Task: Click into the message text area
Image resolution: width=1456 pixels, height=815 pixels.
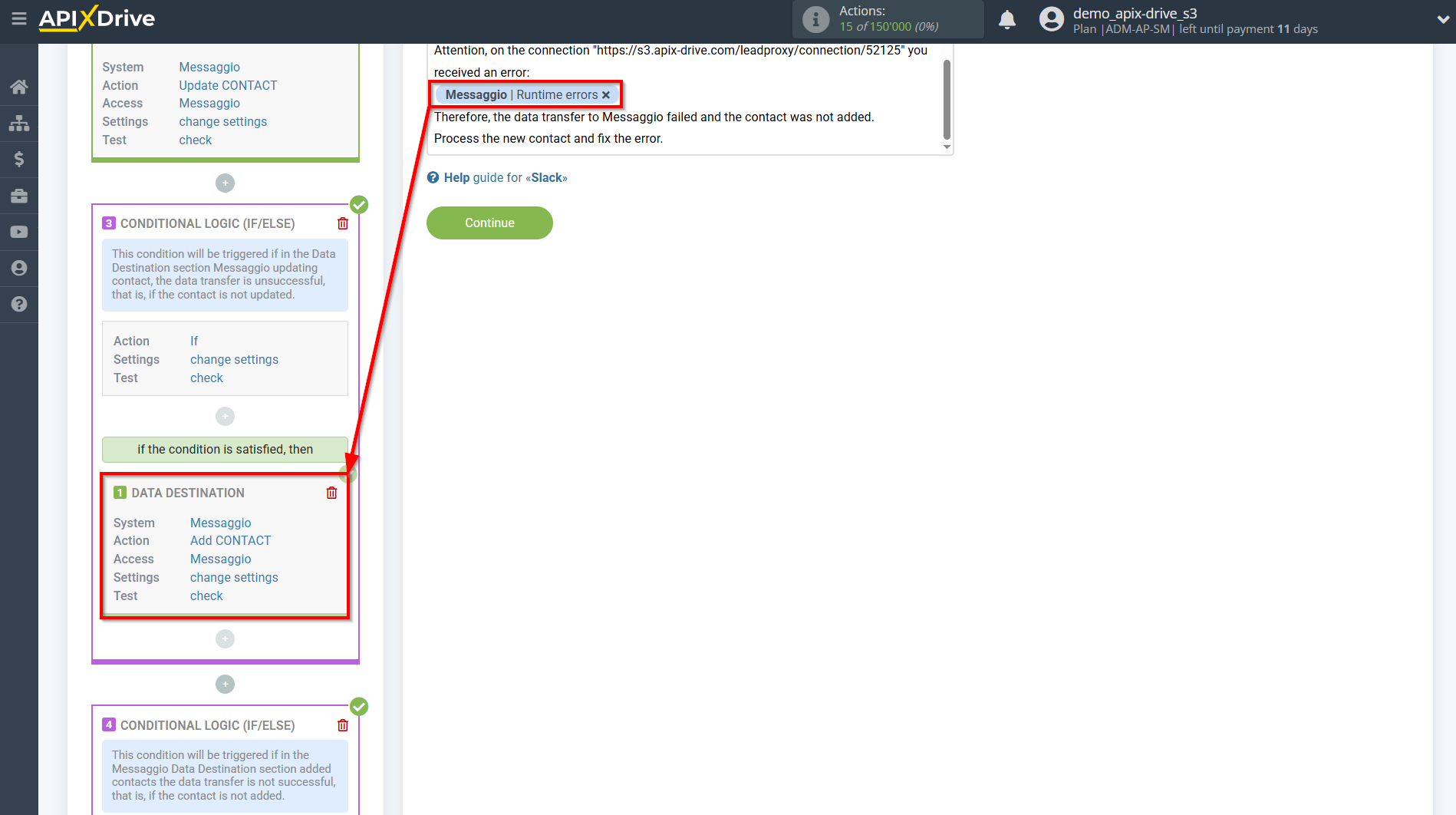Action: (x=684, y=99)
